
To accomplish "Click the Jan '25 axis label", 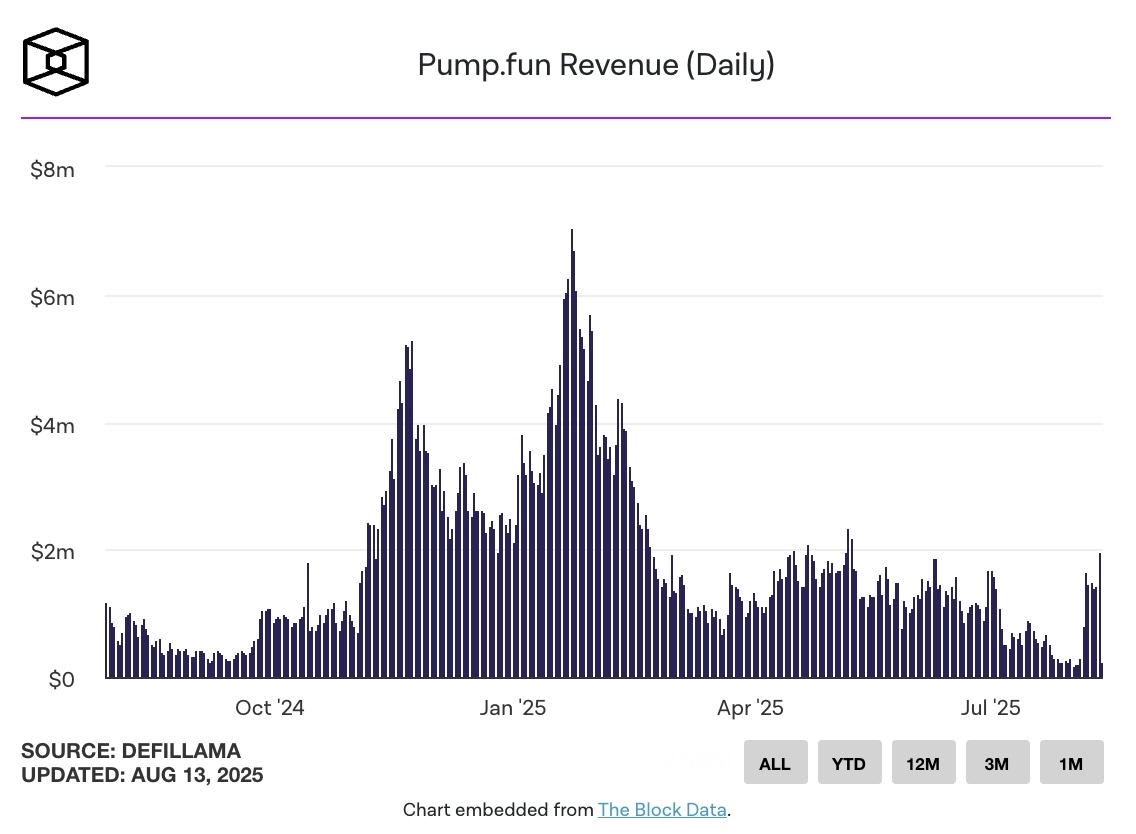I will coord(512,707).
